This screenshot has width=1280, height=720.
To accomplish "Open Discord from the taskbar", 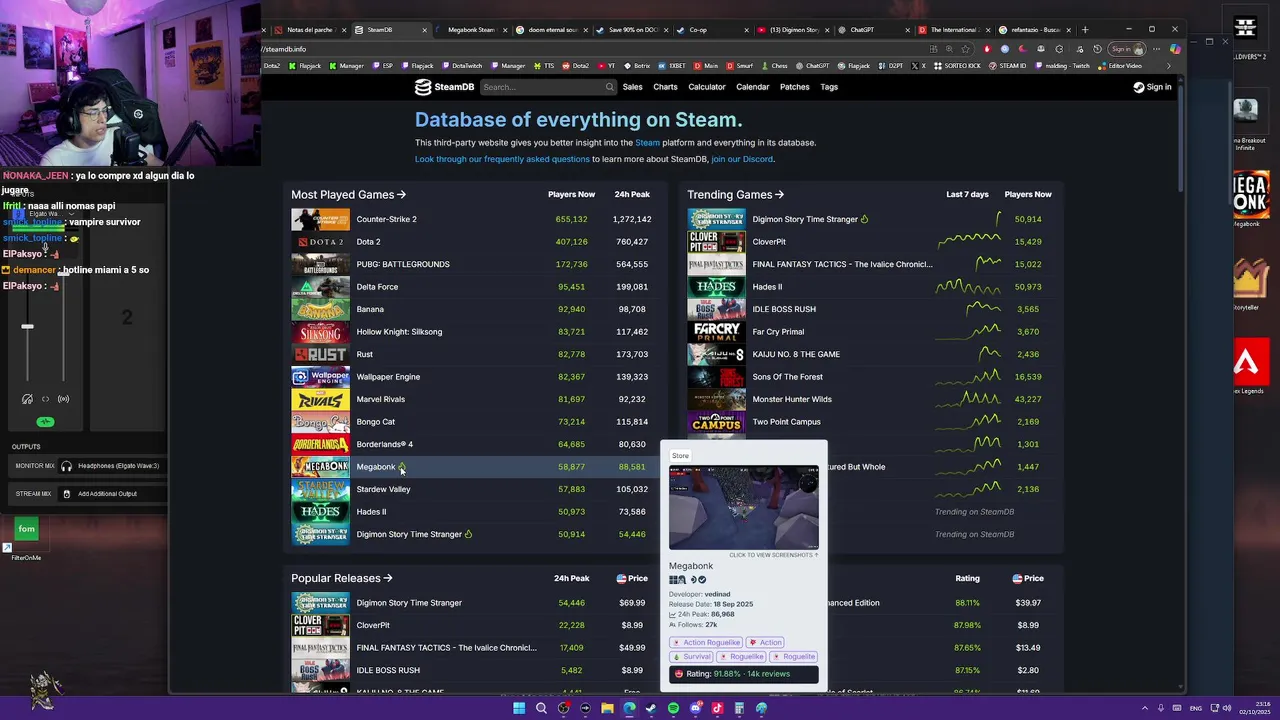I will click(695, 708).
